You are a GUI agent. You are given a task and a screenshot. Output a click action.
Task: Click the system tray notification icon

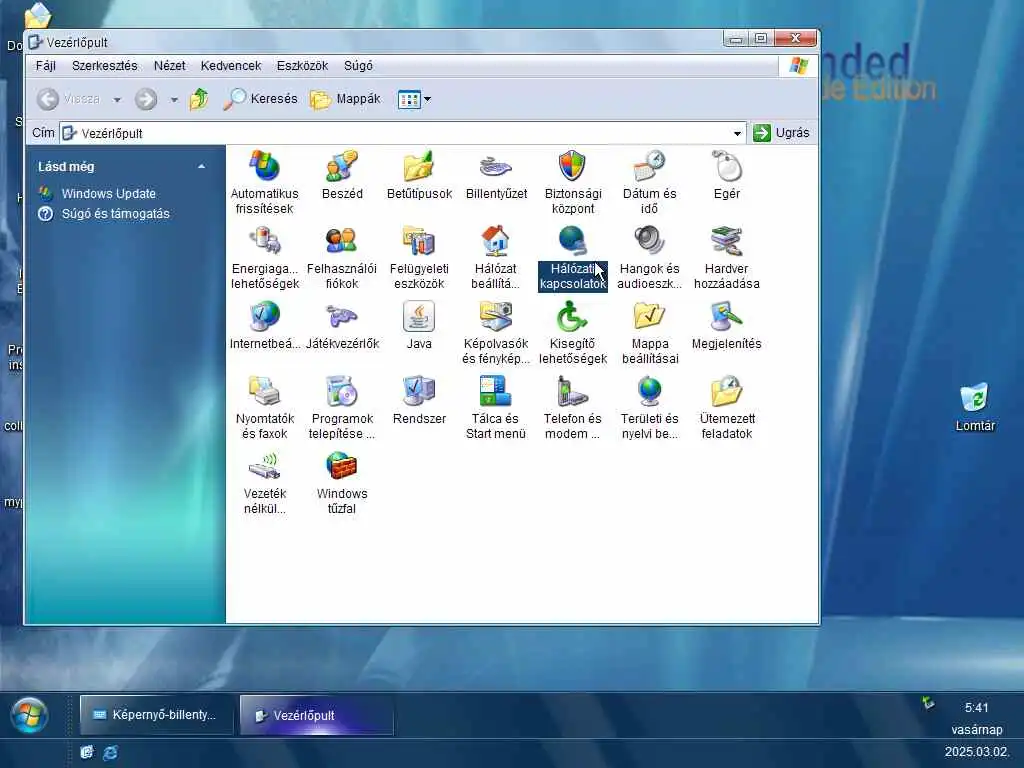point(928,703)
